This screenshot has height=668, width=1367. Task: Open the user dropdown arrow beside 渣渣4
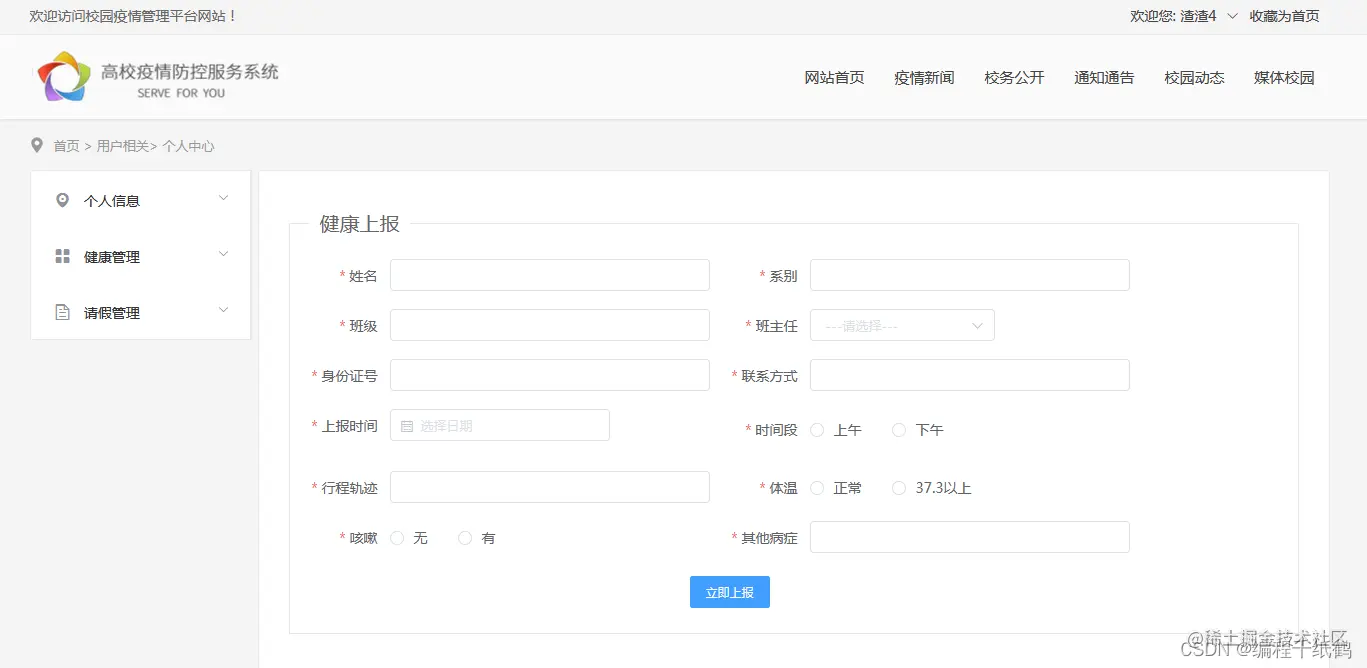click(1232, 16)
